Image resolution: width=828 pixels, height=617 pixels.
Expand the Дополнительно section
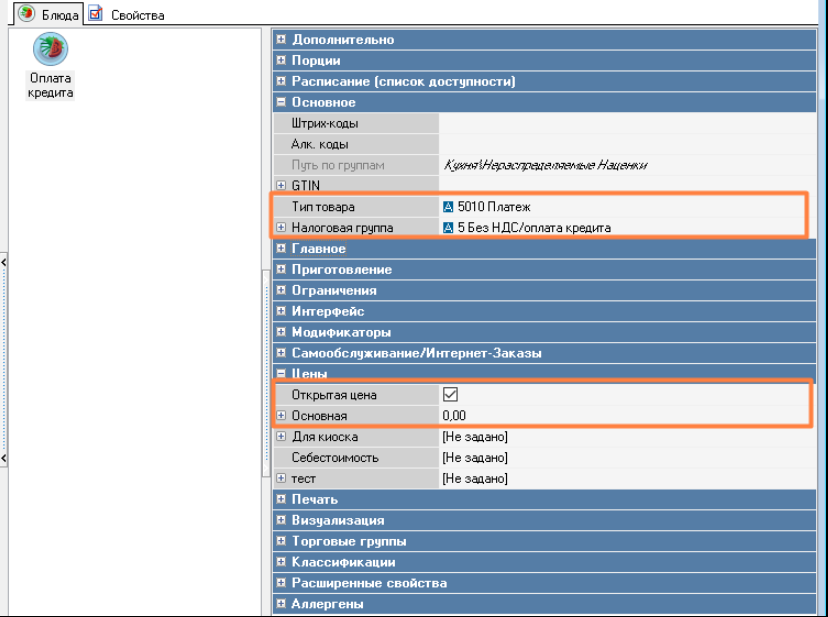point(282,40)
